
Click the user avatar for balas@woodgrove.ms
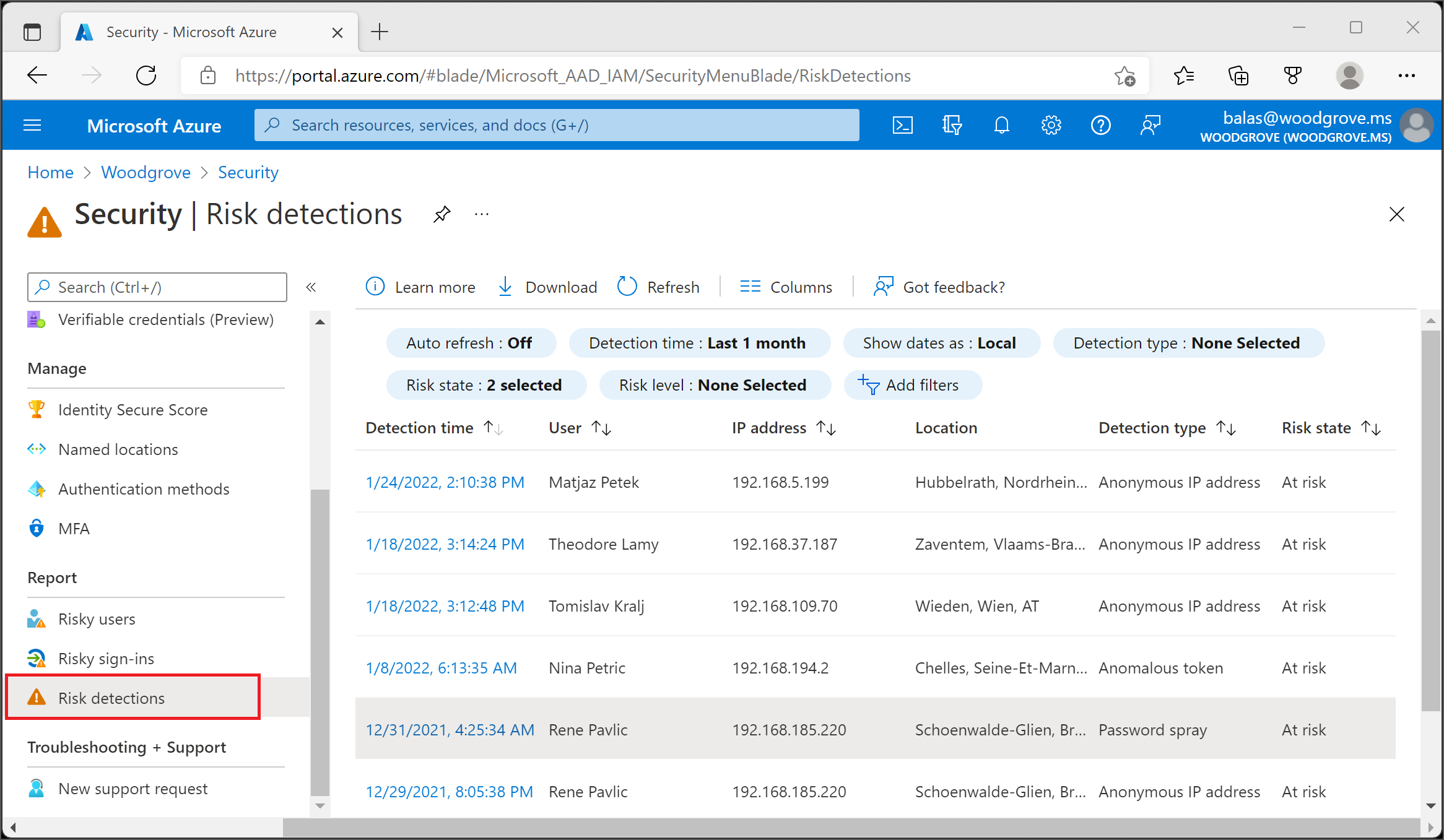coord(1417,126)
